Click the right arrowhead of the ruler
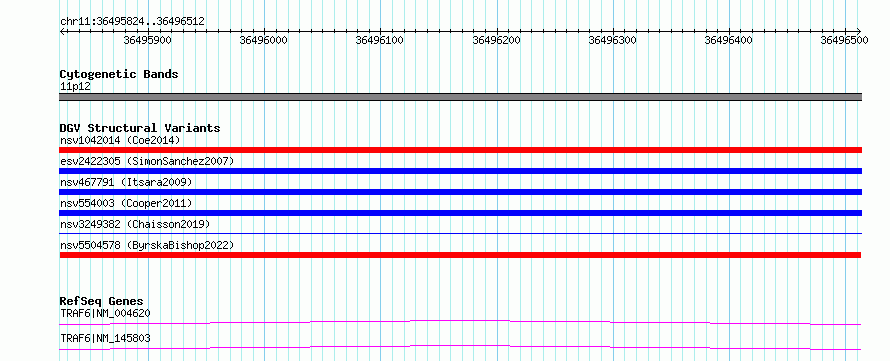This screenshot has height=361, width=890. 858,31
